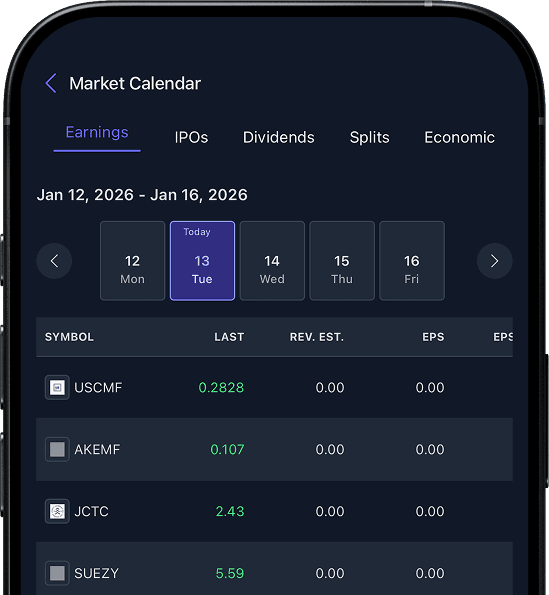
Task: Open the IPOs tab
Action: pyautogui.click(x=191, y=137)
